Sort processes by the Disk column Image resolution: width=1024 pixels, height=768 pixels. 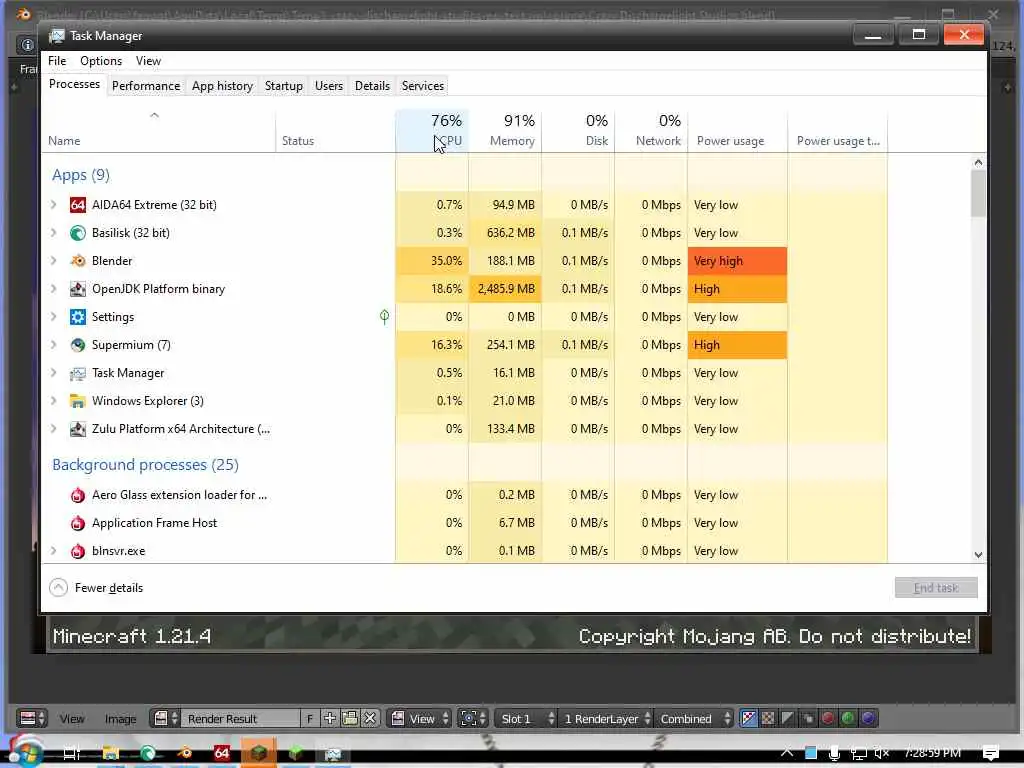tap(579, 131)
